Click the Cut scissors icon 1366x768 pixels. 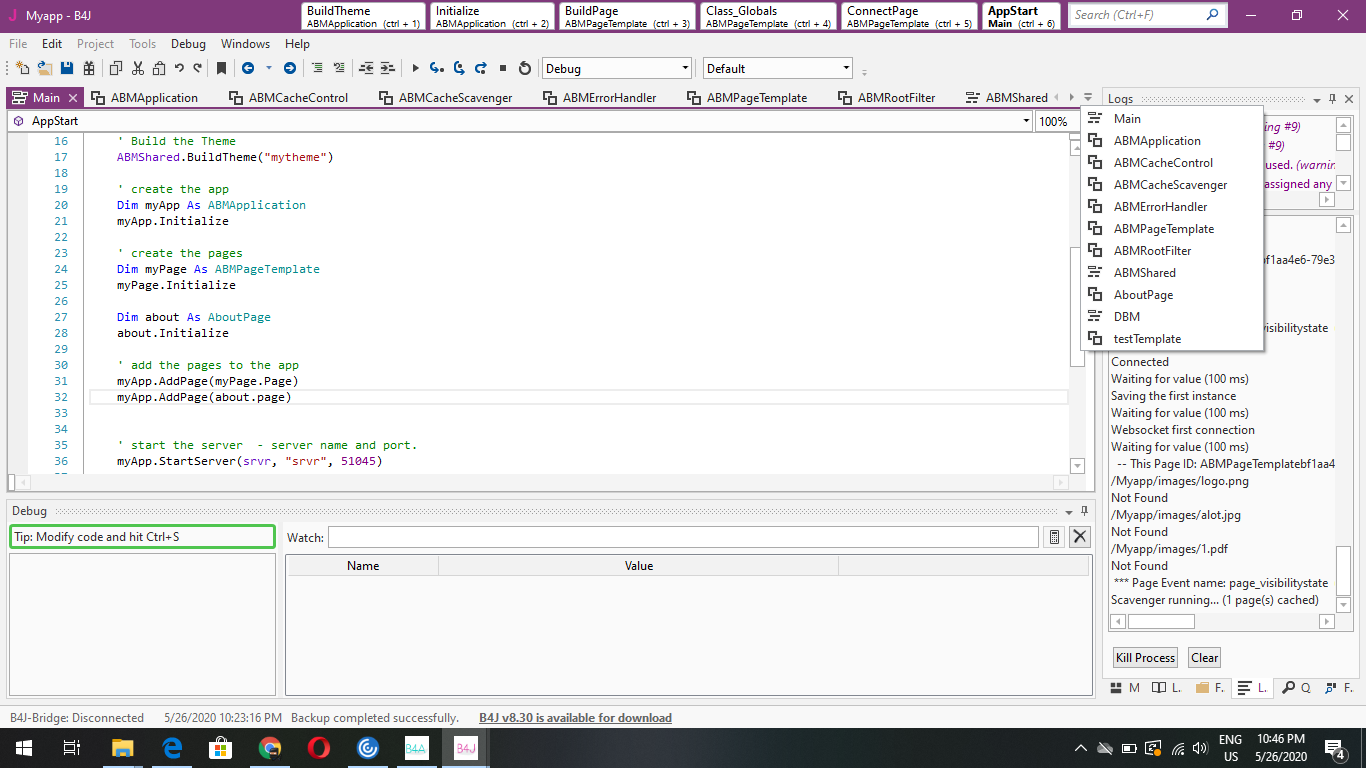coord(137,68)
